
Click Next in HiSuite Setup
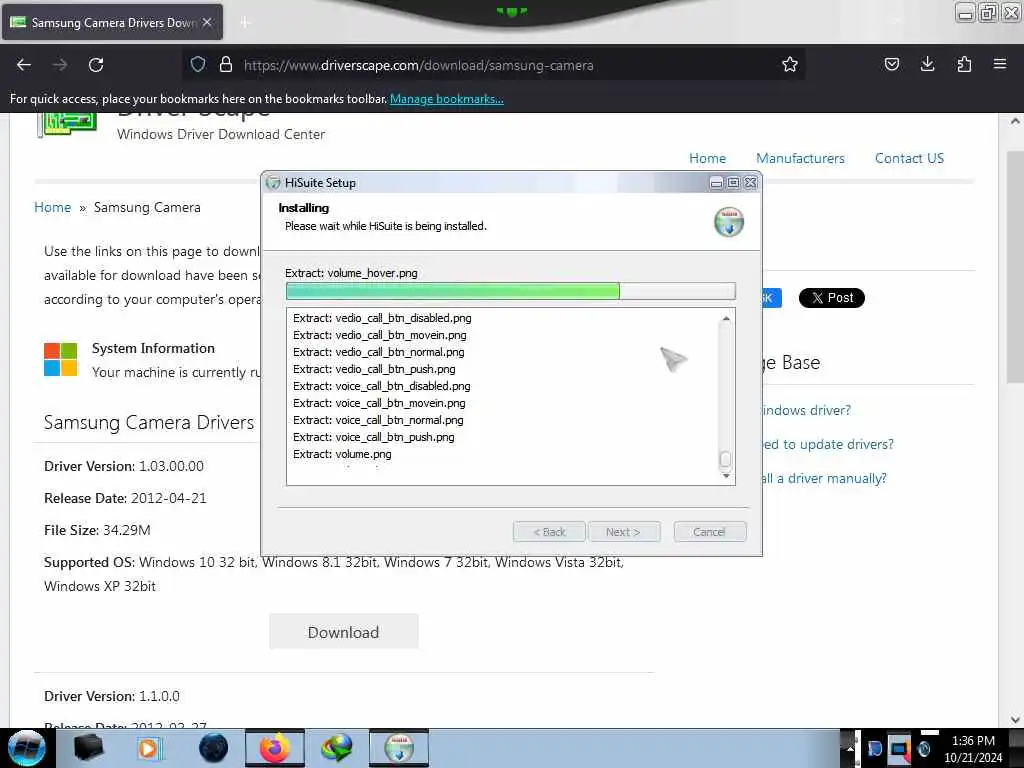click(624, 532)
